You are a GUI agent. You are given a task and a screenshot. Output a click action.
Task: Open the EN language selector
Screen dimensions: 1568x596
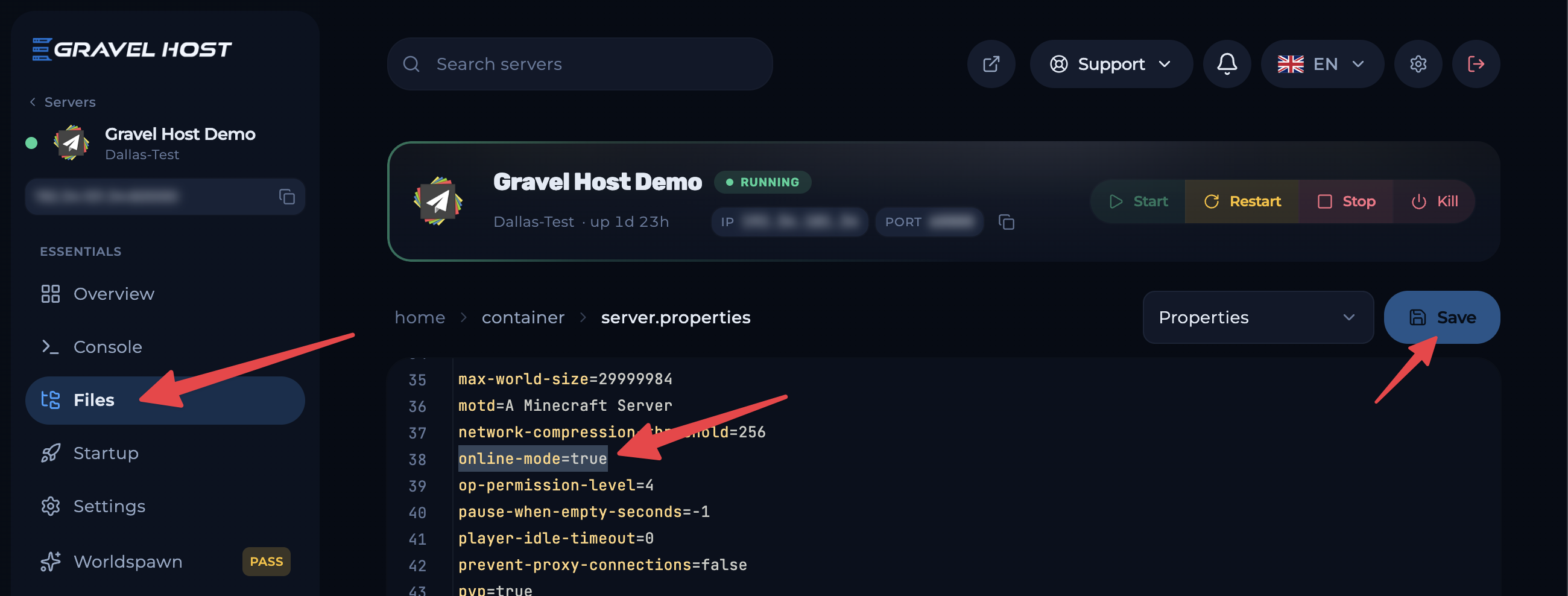click(x=1322, y=64)
